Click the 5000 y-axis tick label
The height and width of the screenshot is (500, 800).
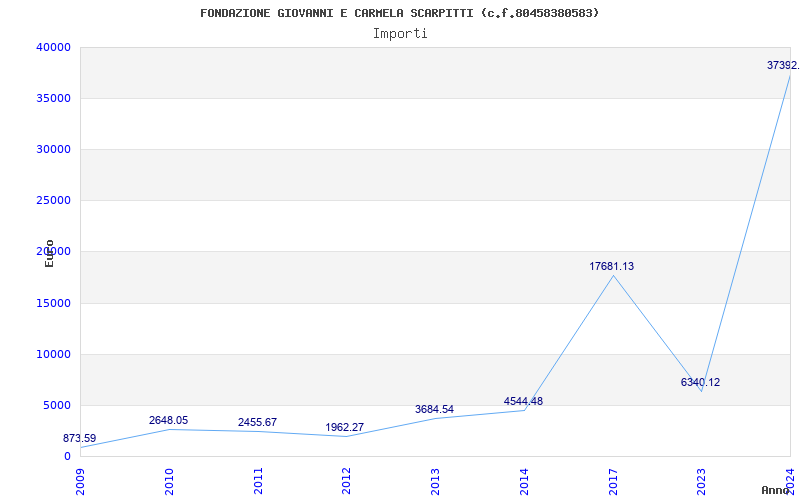[x=56, y=406]
